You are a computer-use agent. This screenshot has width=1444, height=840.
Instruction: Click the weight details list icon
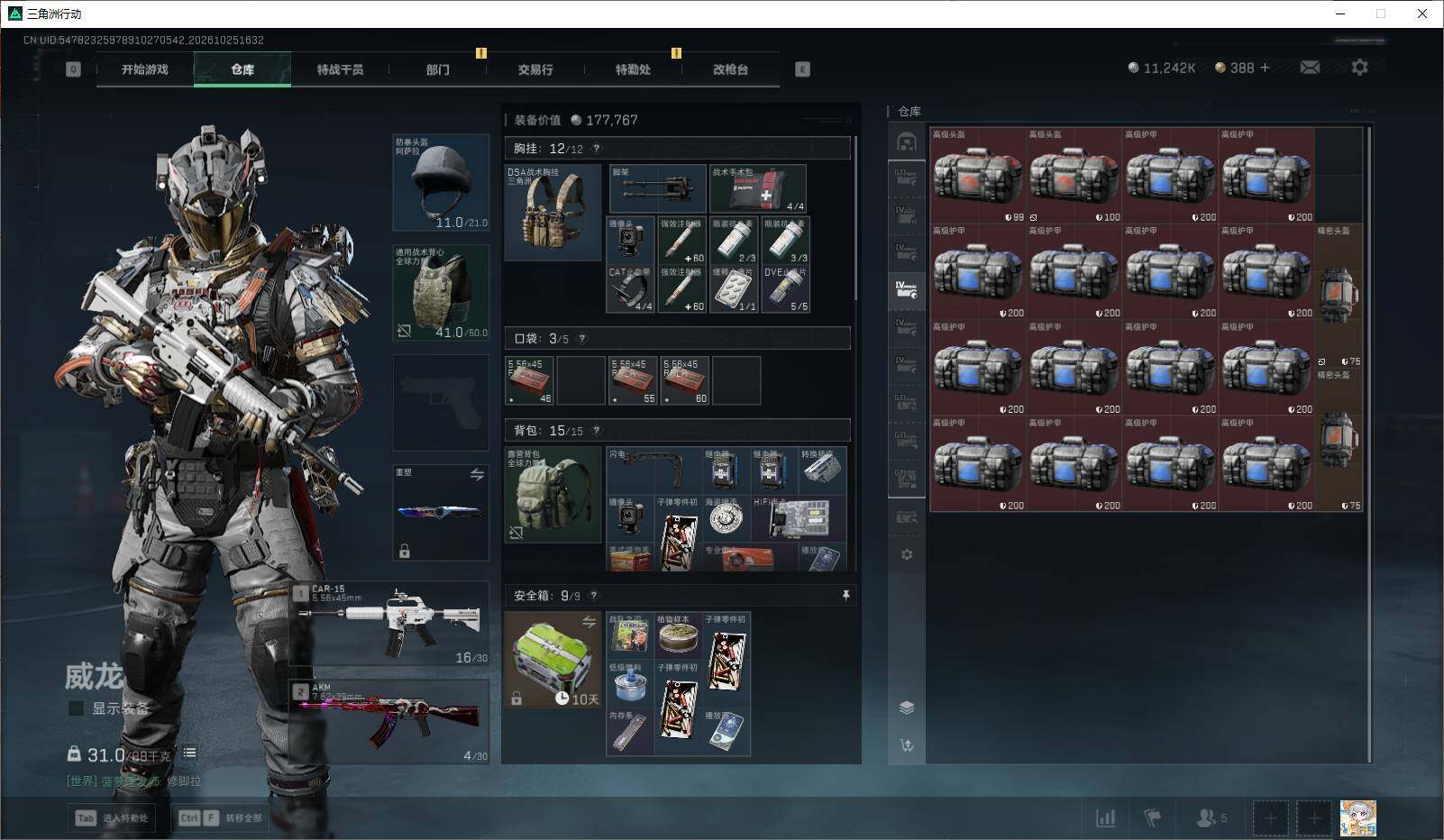point(189,753)
